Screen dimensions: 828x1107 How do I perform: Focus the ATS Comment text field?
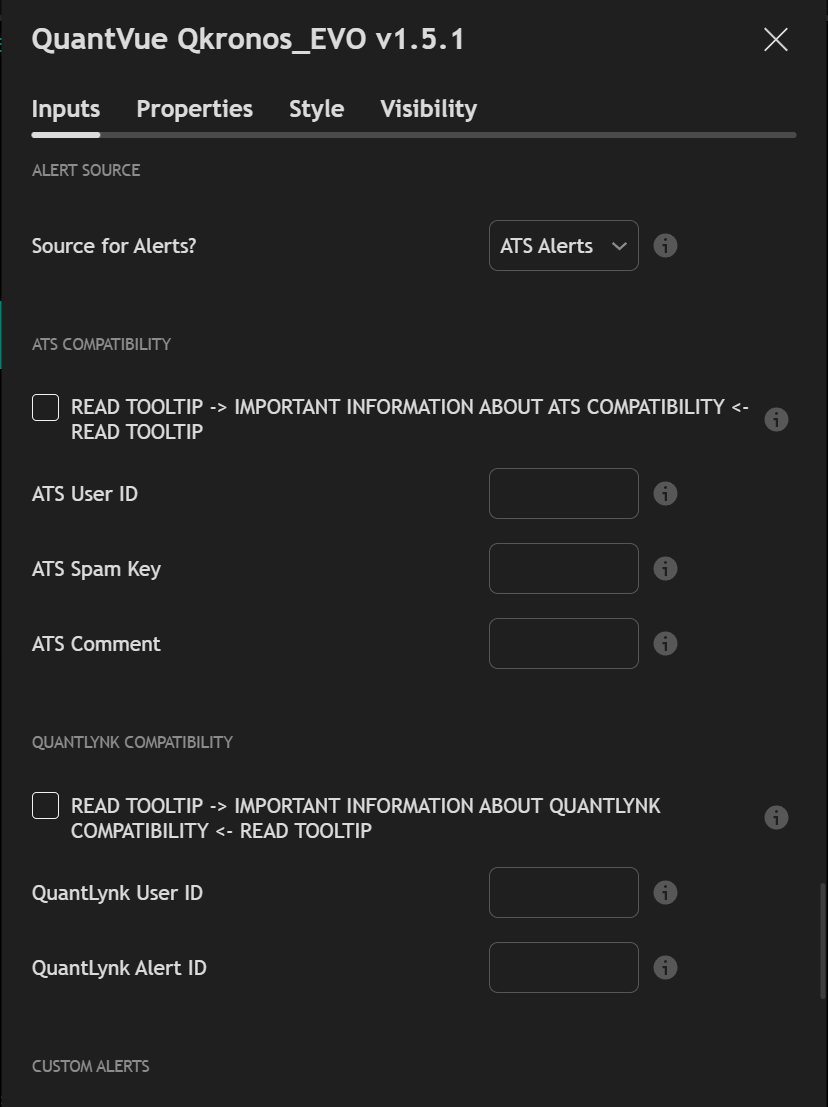tap(563, 643)
